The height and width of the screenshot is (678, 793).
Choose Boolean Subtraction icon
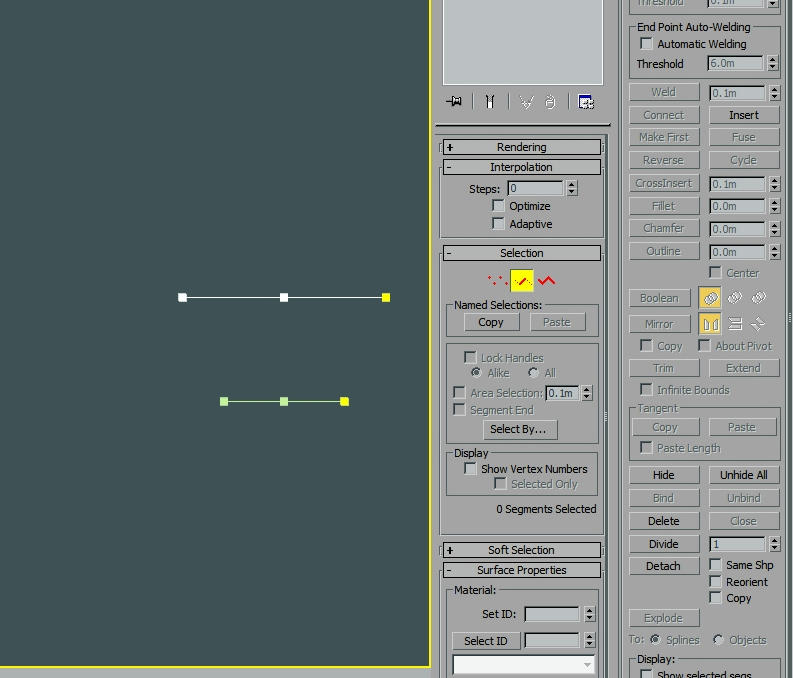tap(734, 297)
